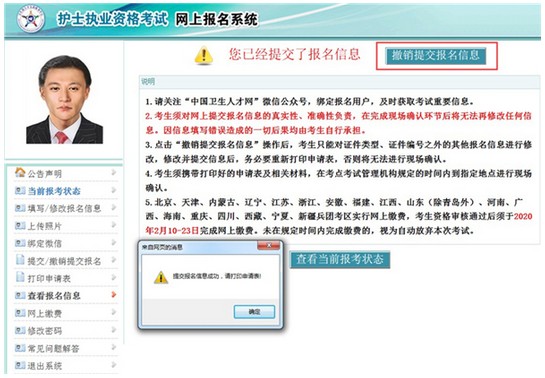
Task: Click the arrow on 网上缴费 row
Action: (114, 312)
